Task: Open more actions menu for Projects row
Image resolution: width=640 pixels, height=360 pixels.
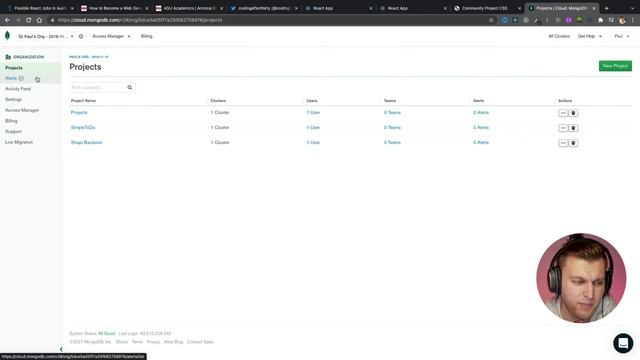Action: click(x=563, y=113)
